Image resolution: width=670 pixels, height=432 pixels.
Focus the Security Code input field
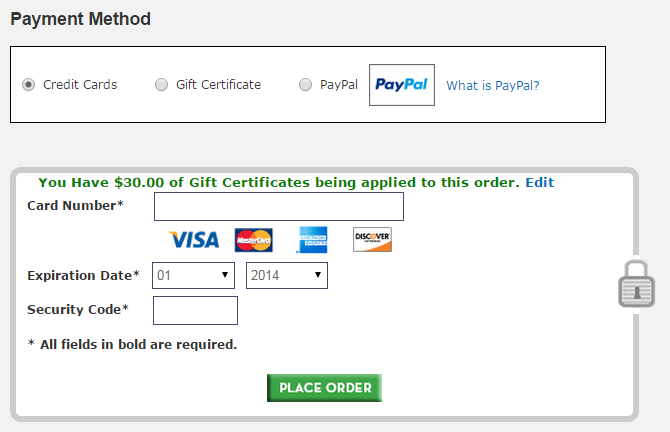coord(195,310)
